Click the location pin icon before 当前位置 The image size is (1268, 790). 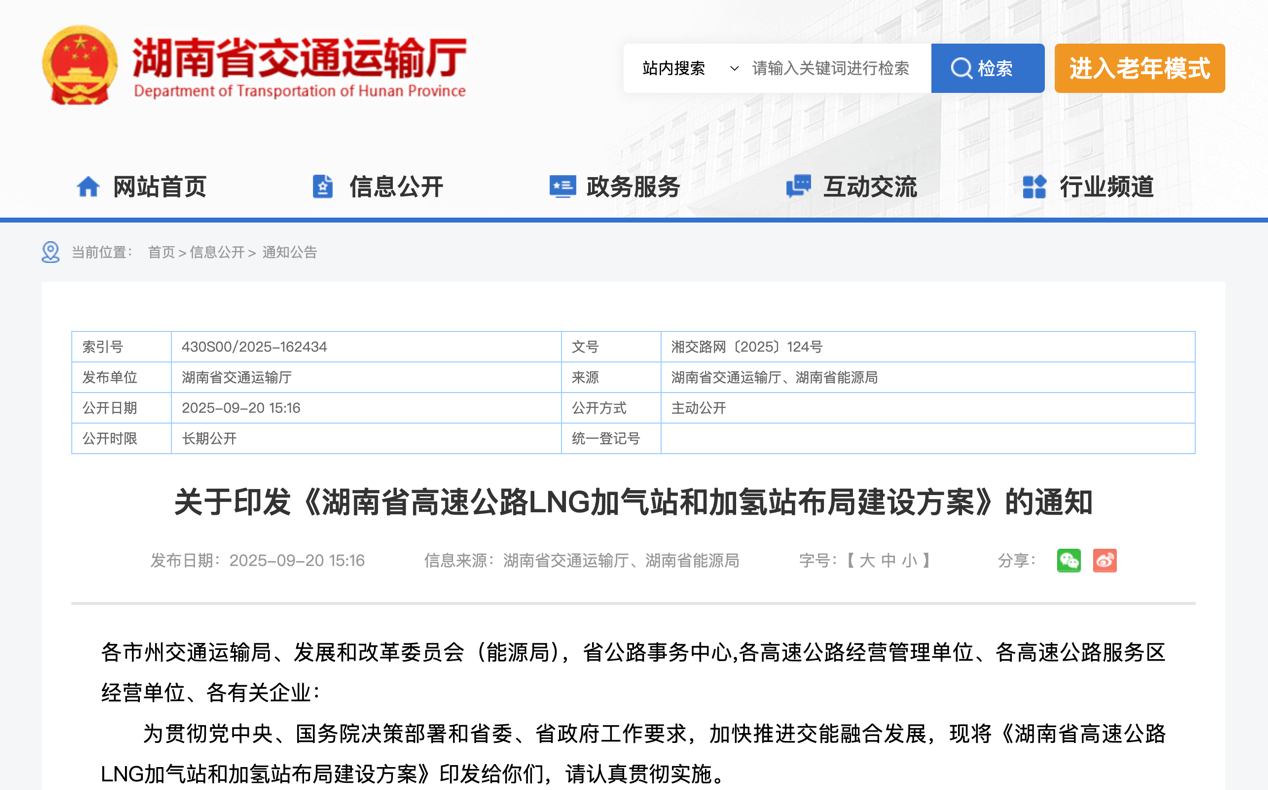(50, 251)
